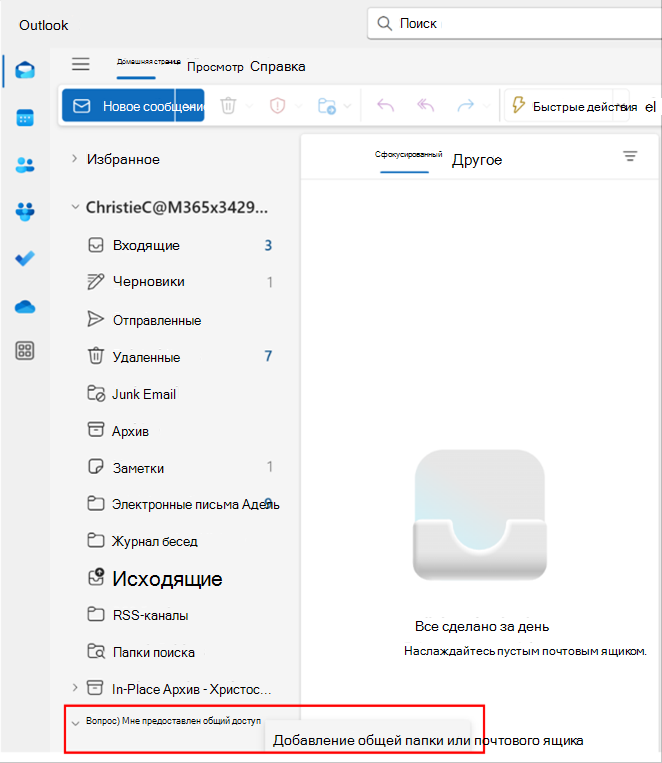The image size is (662, 763).
Task: Switch to the Справка tab
Action: pos(277,66)
